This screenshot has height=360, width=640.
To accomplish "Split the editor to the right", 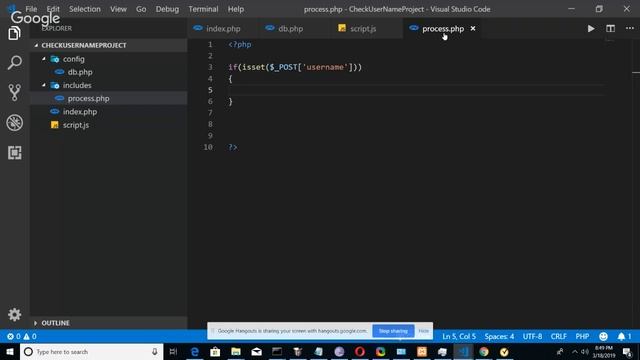I will (610, 29).
